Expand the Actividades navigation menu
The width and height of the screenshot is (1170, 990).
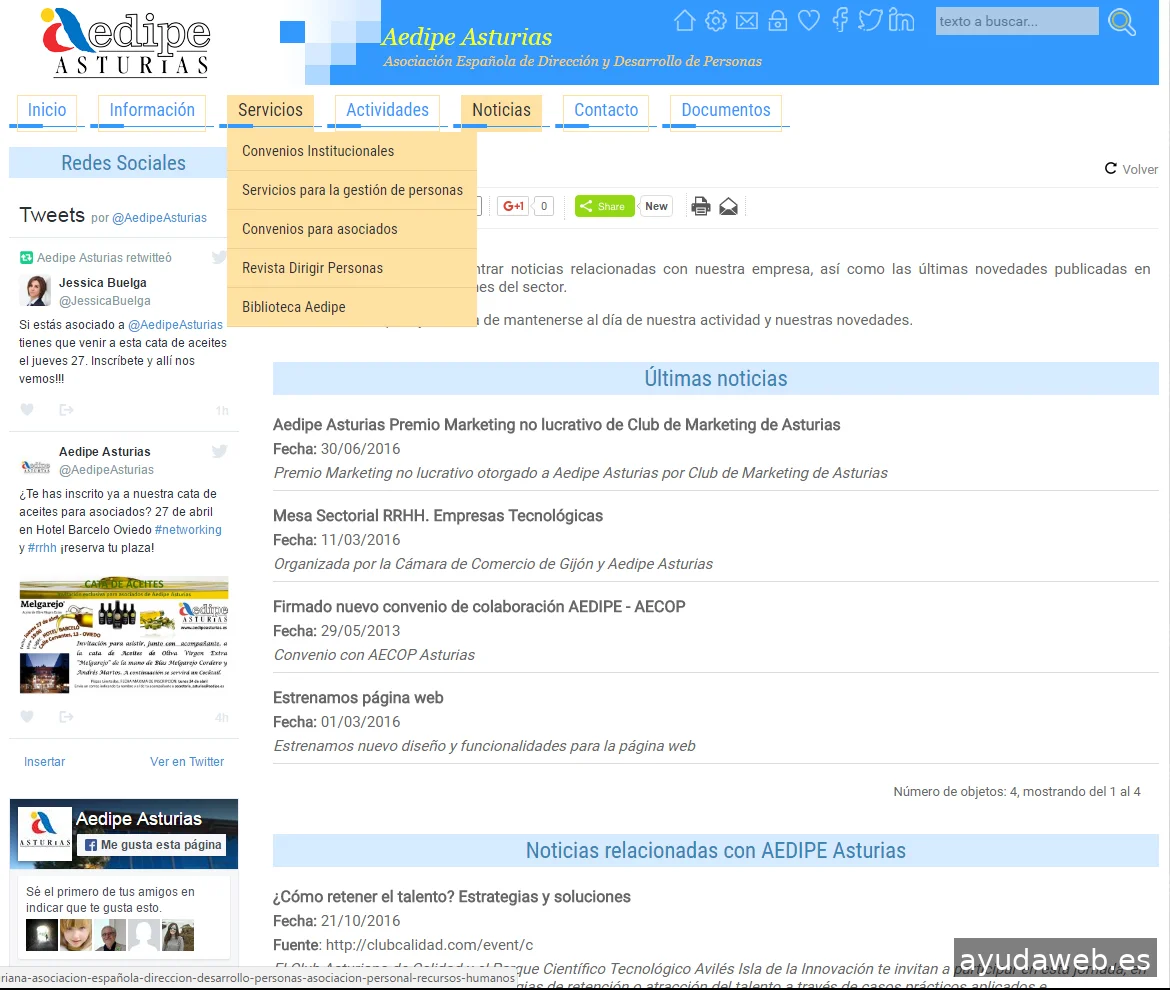click(387, 110)
